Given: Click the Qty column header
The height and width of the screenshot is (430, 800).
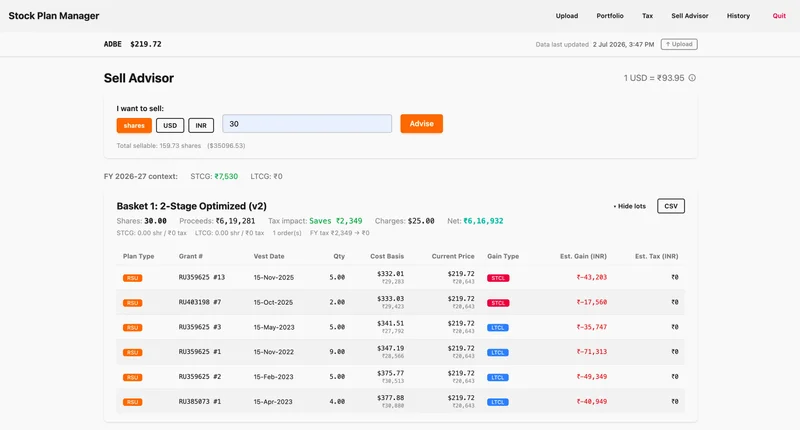Looking at the screenshot, I should click(x=339, y=256).
